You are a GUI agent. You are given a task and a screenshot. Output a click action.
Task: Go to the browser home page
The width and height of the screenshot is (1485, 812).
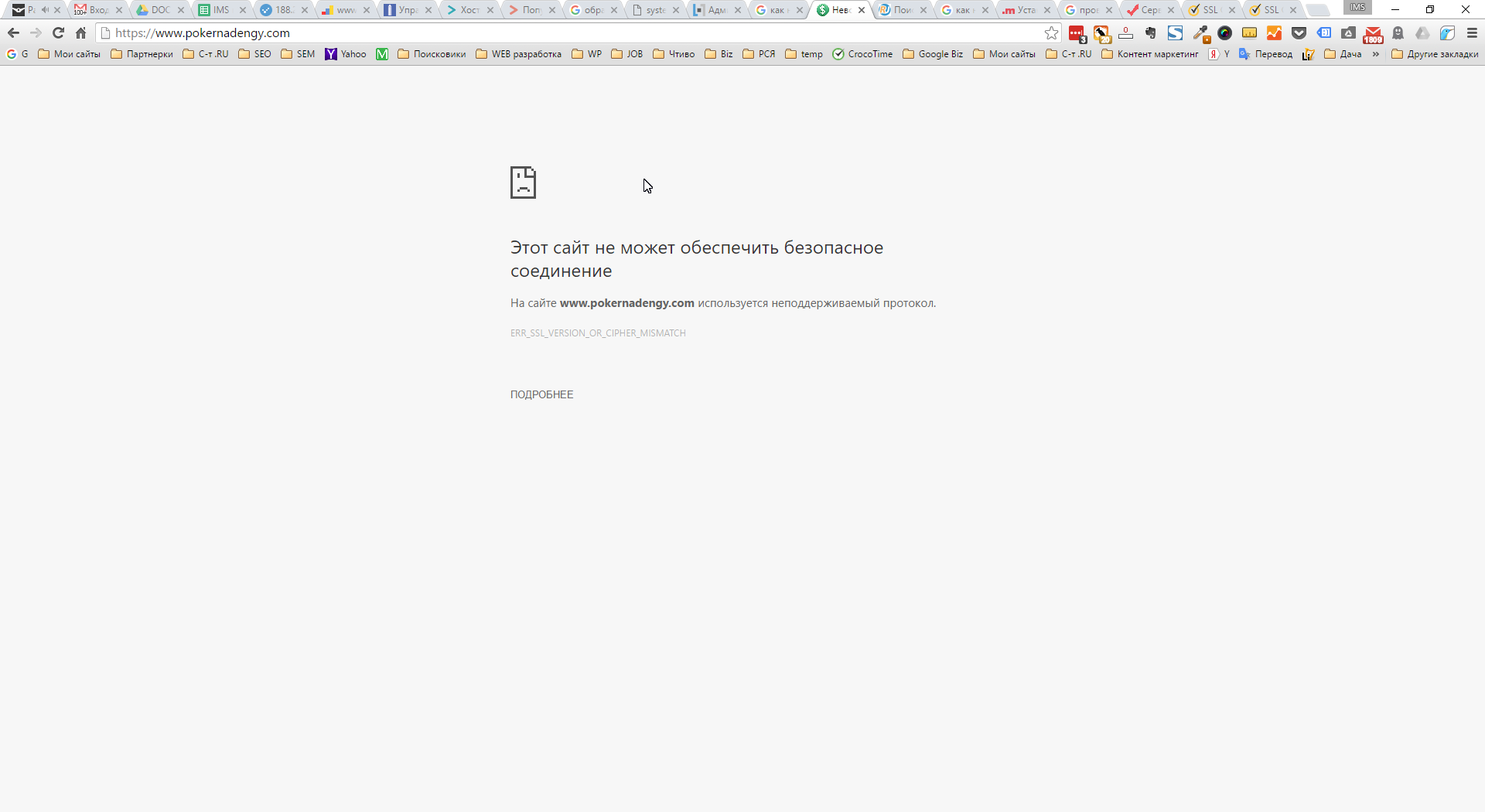coord(81,33)
